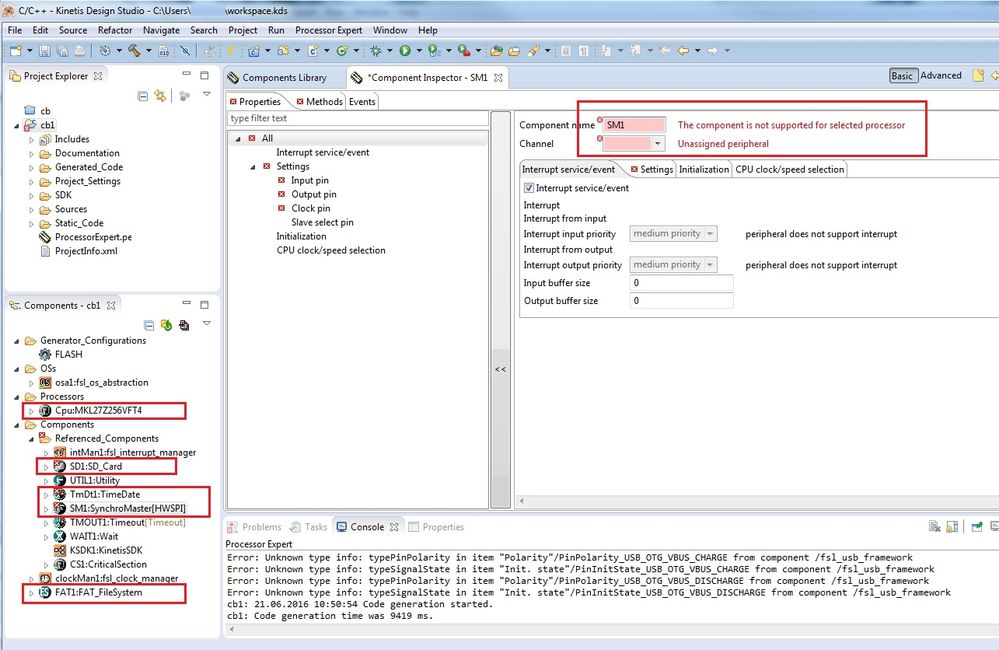
Task: Click the << collapse panel button
Action: coord(500,370)
